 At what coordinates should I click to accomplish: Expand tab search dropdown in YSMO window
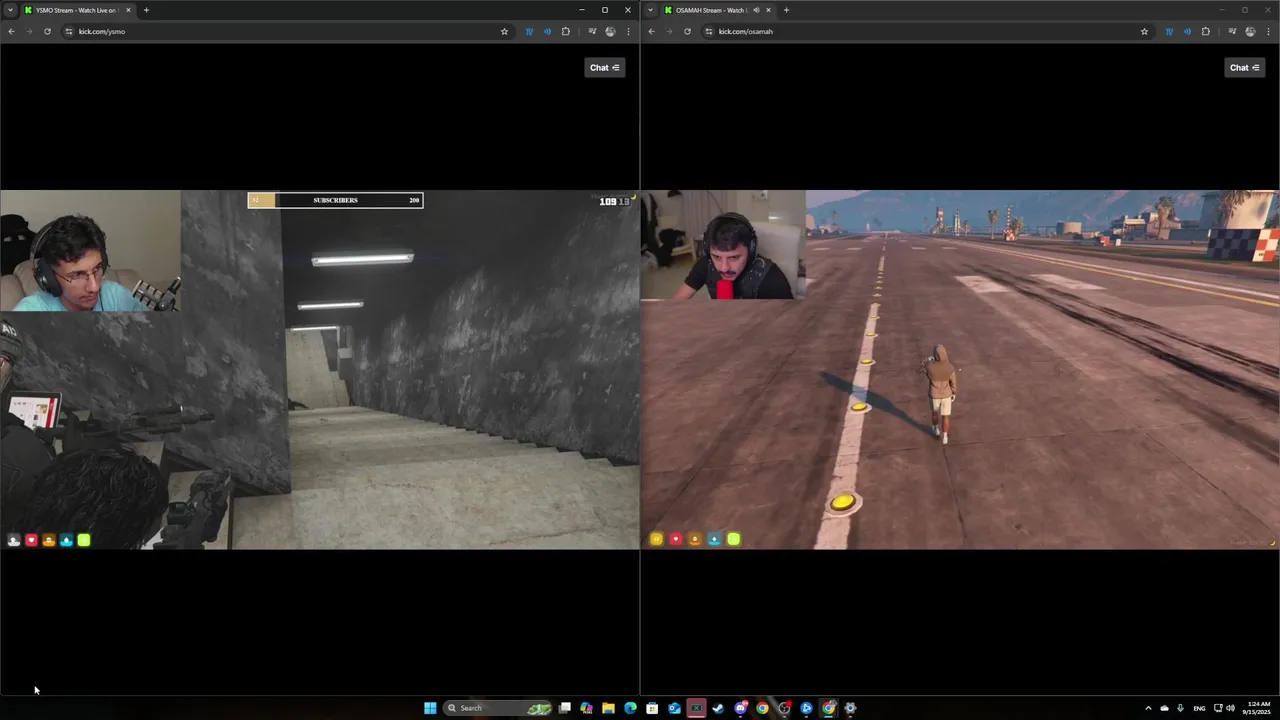(11, 10)
